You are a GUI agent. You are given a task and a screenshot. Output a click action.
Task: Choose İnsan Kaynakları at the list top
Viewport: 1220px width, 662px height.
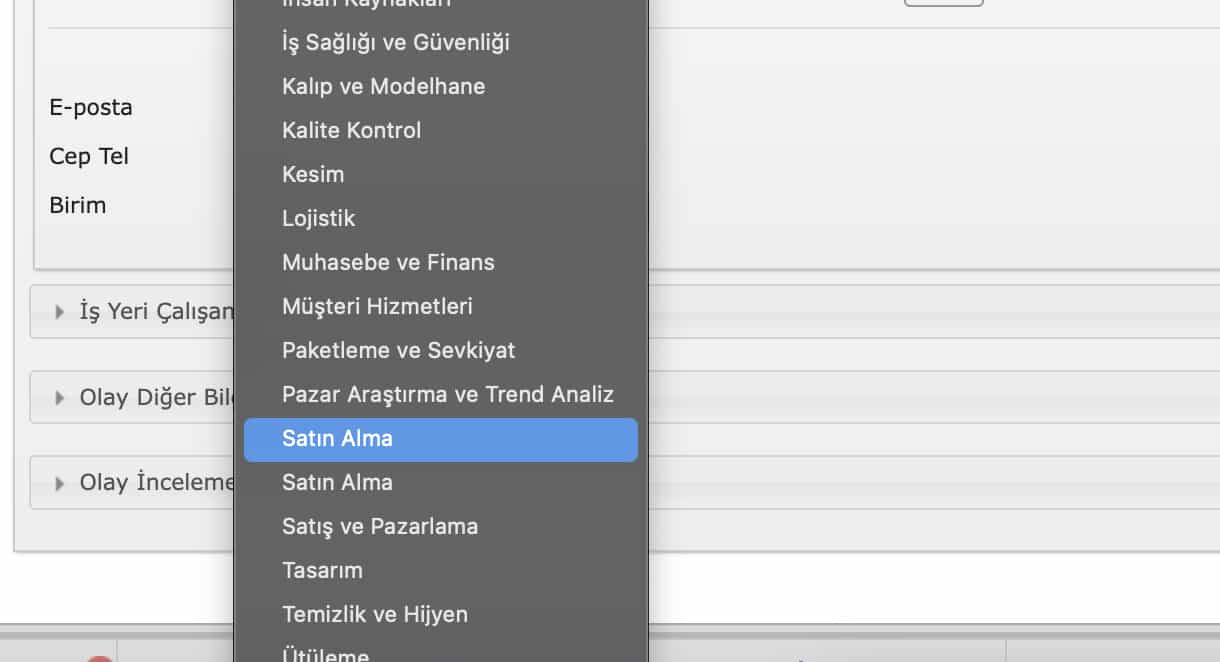[366, 4]
